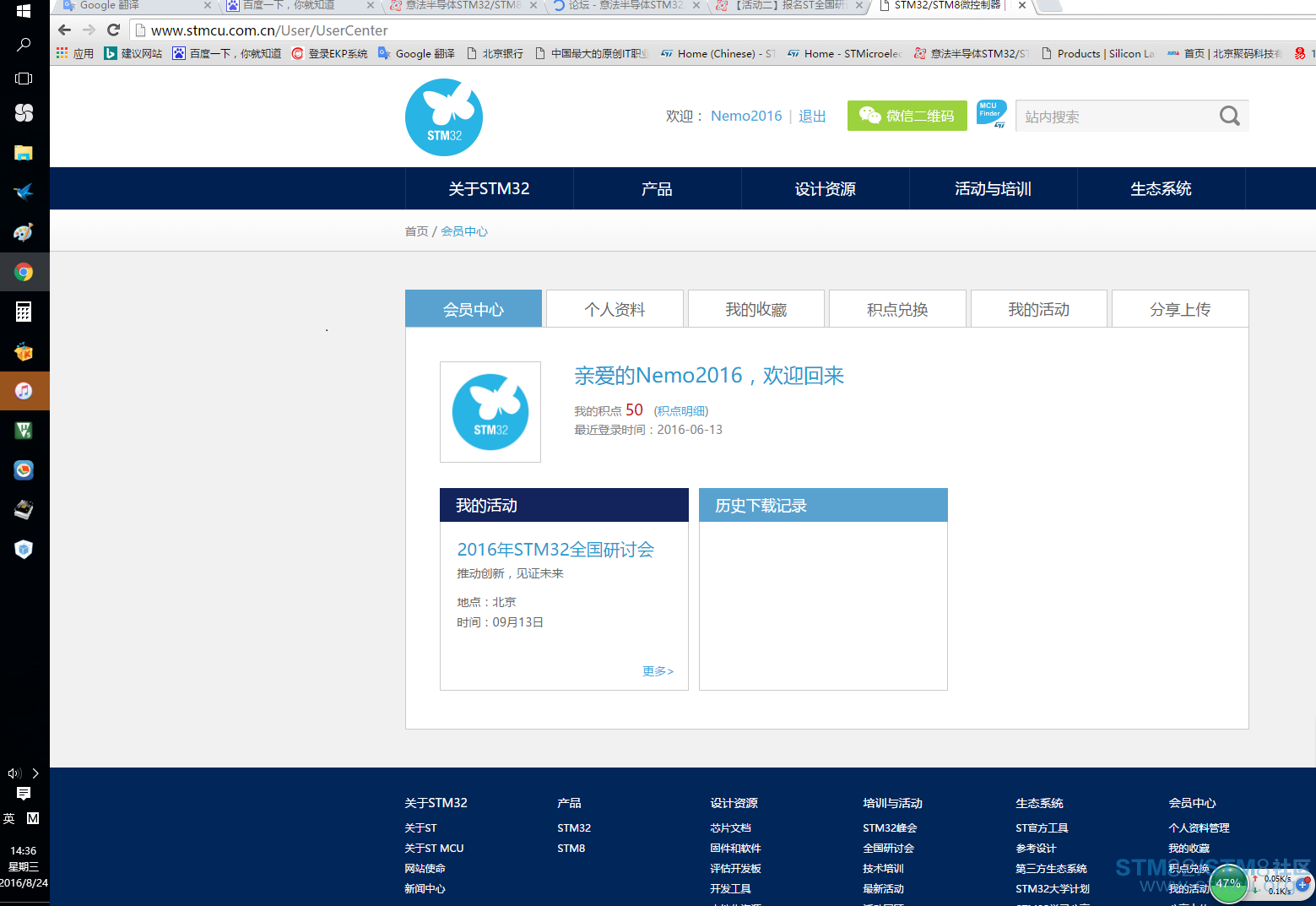Viewport: 1316px width, 906px height.
Task: Open Task View on the taskbar
Action: click(x=24, y=79)
